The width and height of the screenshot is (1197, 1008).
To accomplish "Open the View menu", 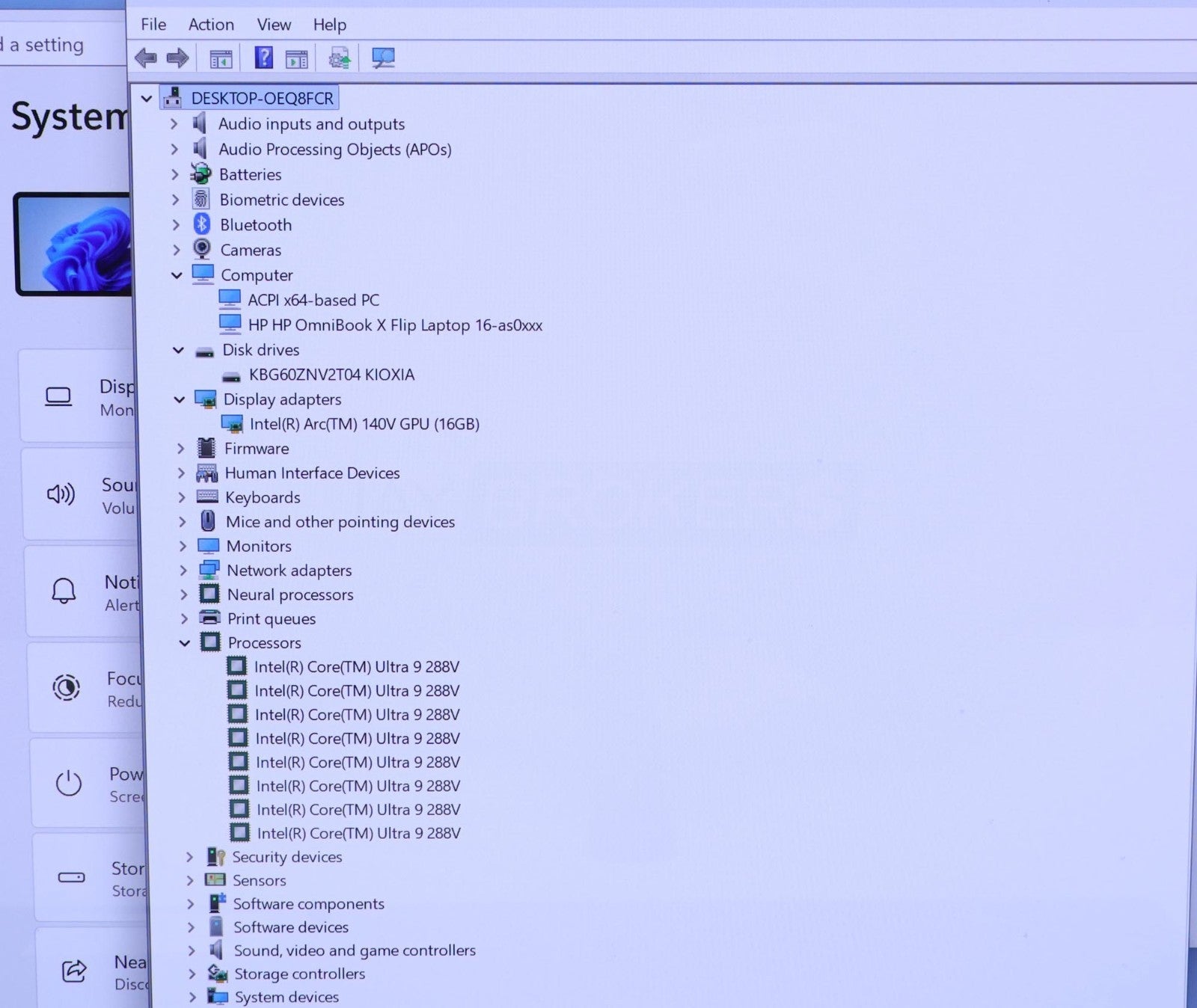I will click(274, 25).
